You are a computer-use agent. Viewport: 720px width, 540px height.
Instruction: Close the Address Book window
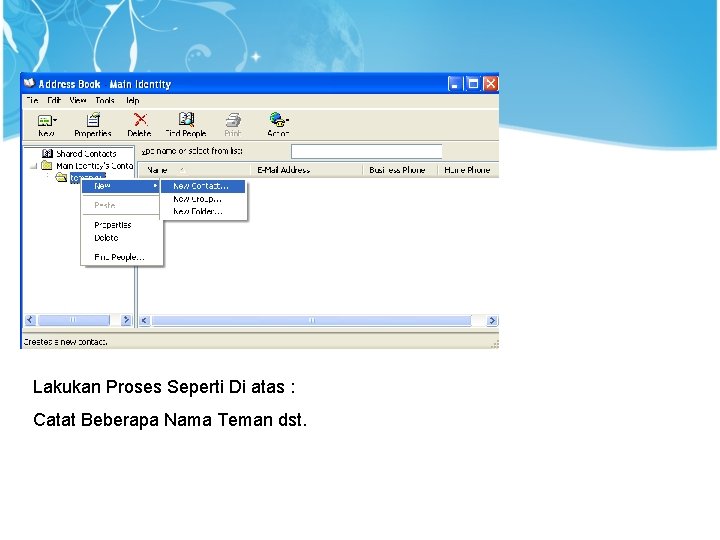click(490, 84)
